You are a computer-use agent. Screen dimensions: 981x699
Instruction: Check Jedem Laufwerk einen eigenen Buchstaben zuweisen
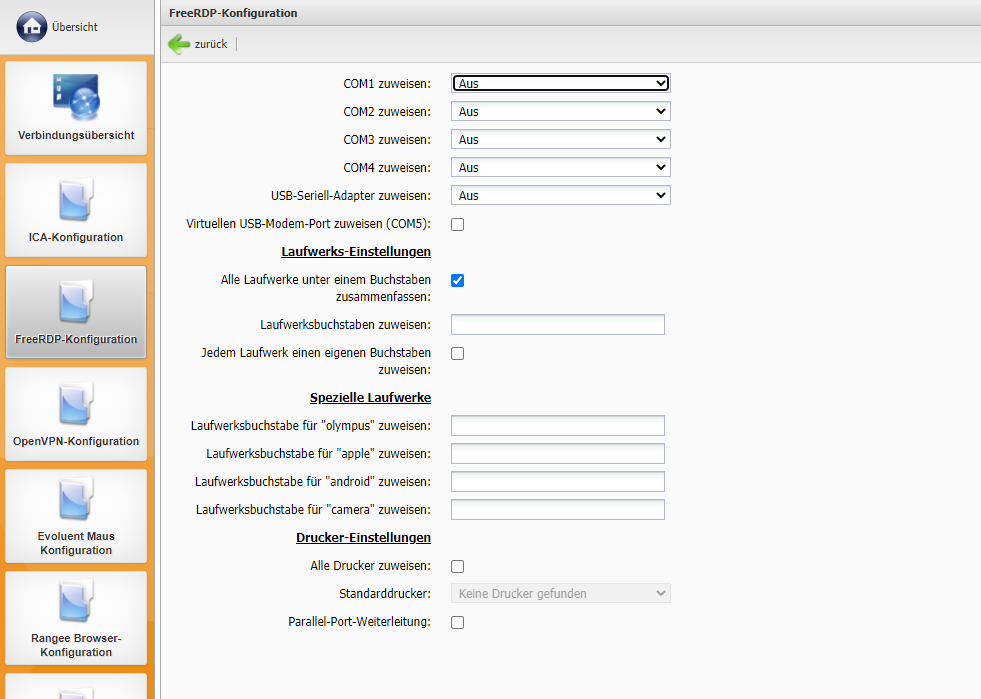(457, 354)
